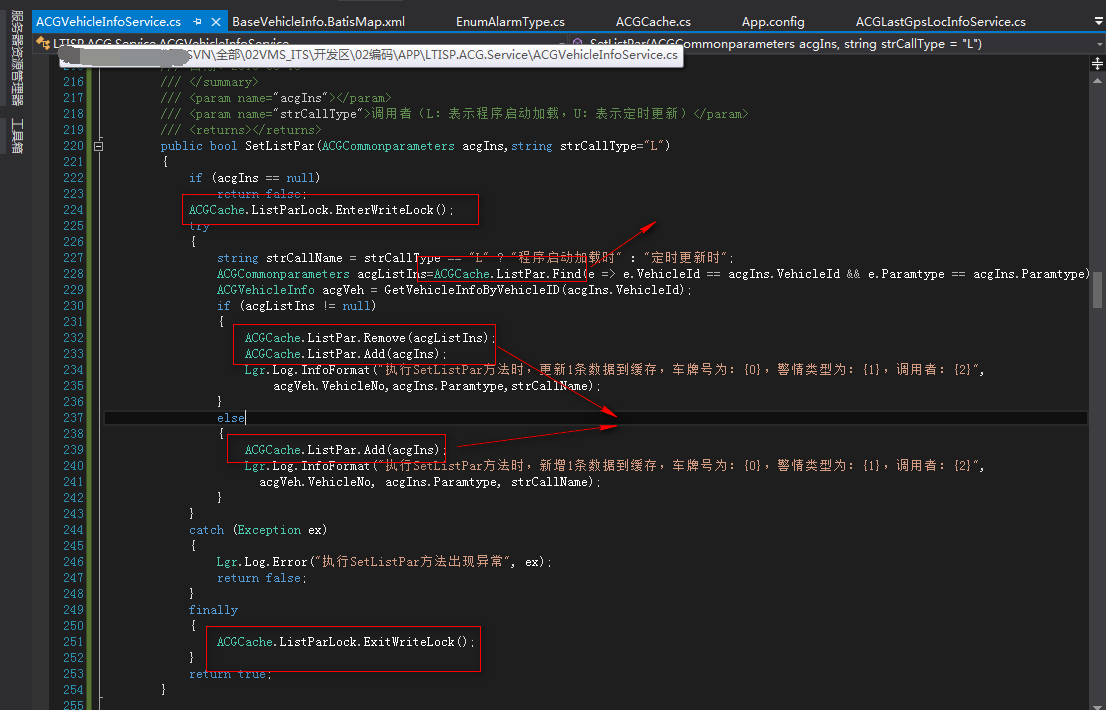Close the ACGVehicleInfoService.cs tab
Image resolution: width=1106 pixels, height=710 pixels.
pos(216,22)
